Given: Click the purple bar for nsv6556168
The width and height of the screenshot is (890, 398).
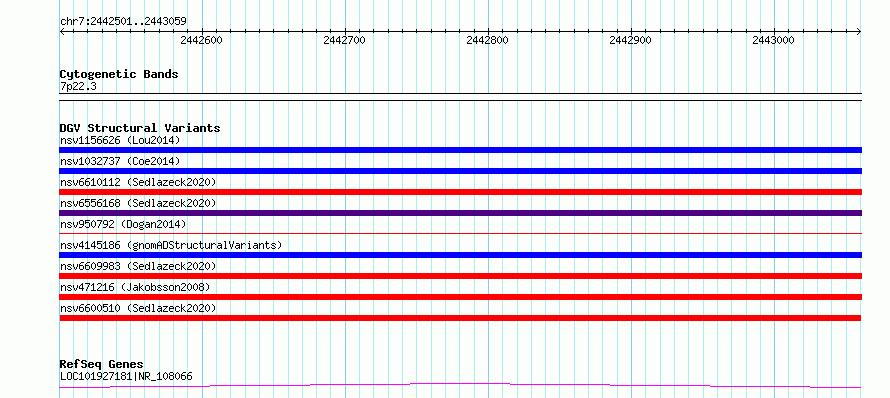Looking at the screenshot, I should [x=460, y=213].
